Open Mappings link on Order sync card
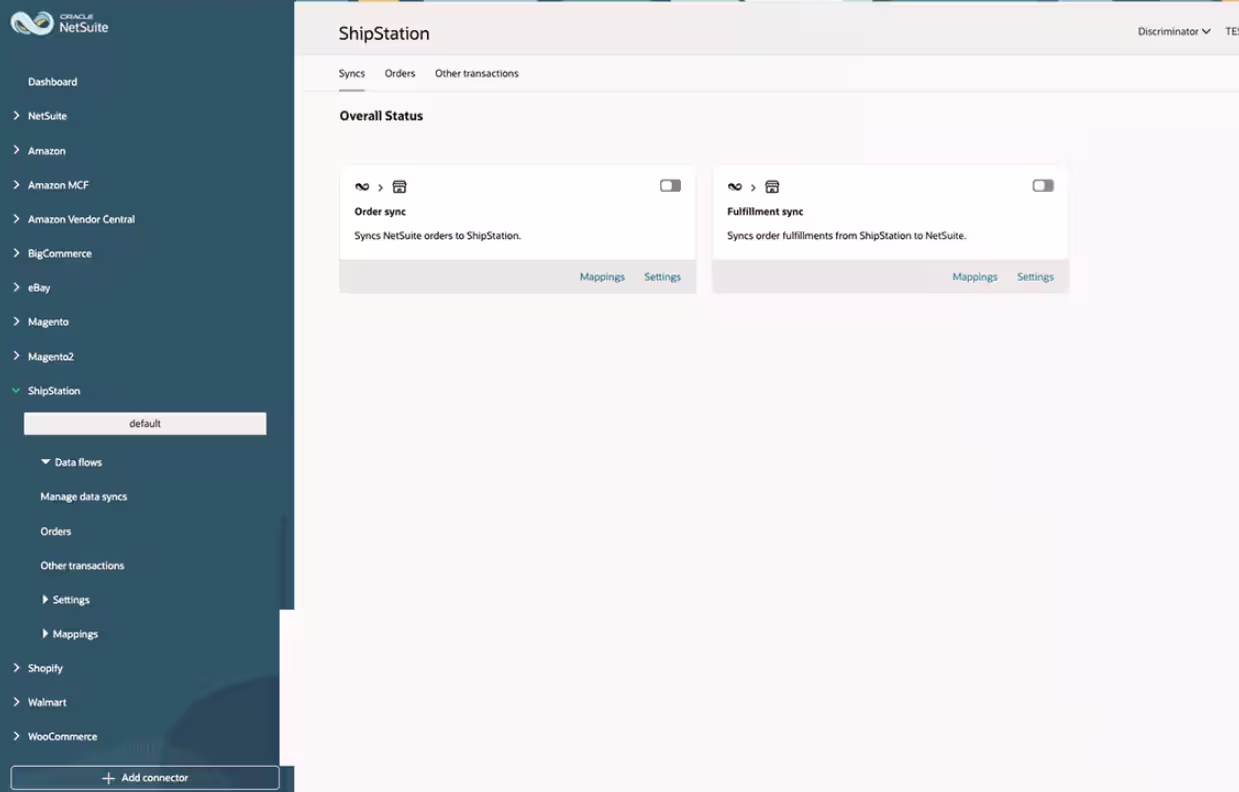 pyautogui.click(x=602, y=277)
